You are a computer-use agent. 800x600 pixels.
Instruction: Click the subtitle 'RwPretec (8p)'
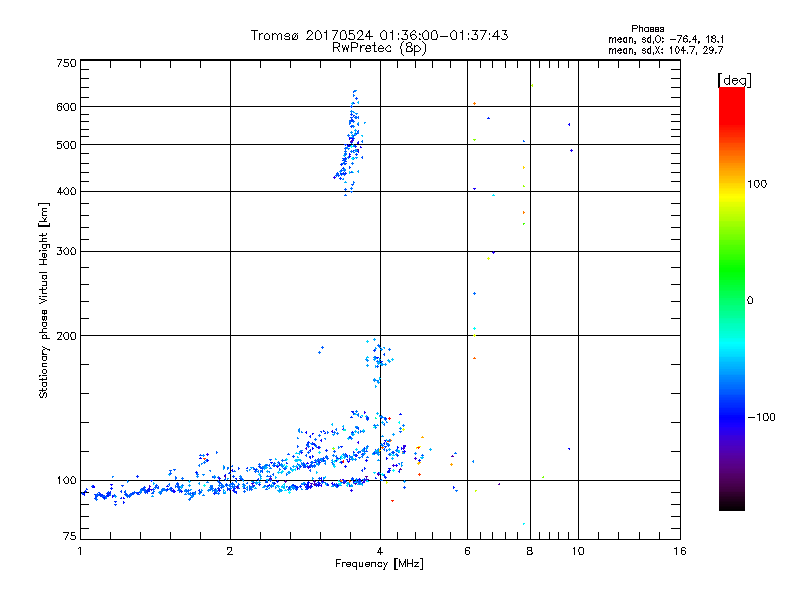[379, 48]
